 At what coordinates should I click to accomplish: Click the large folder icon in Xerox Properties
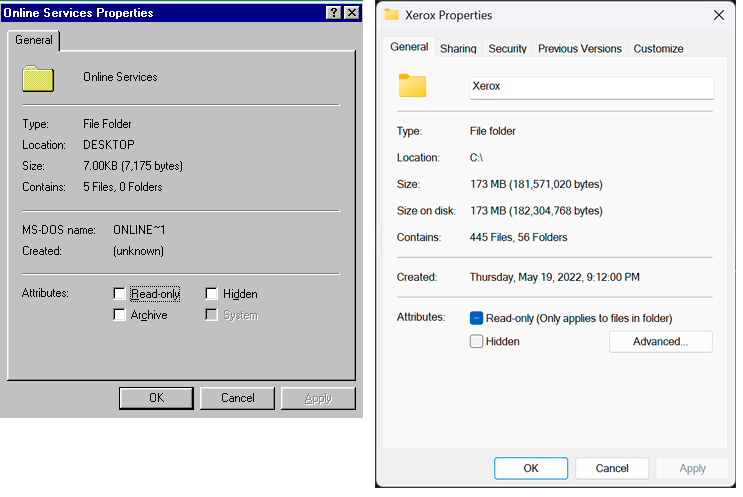tap(412, 86)
